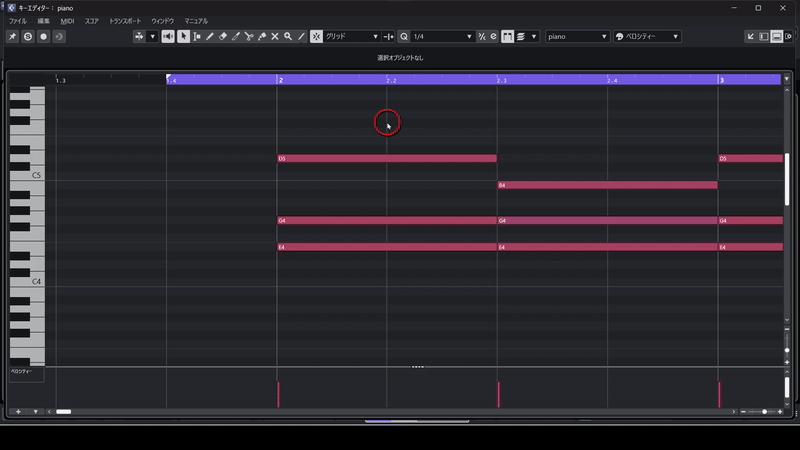The height and width of the screenshot is (450, 800).
Task: Select the Range Selection tool
Action: tap(196, 36)
